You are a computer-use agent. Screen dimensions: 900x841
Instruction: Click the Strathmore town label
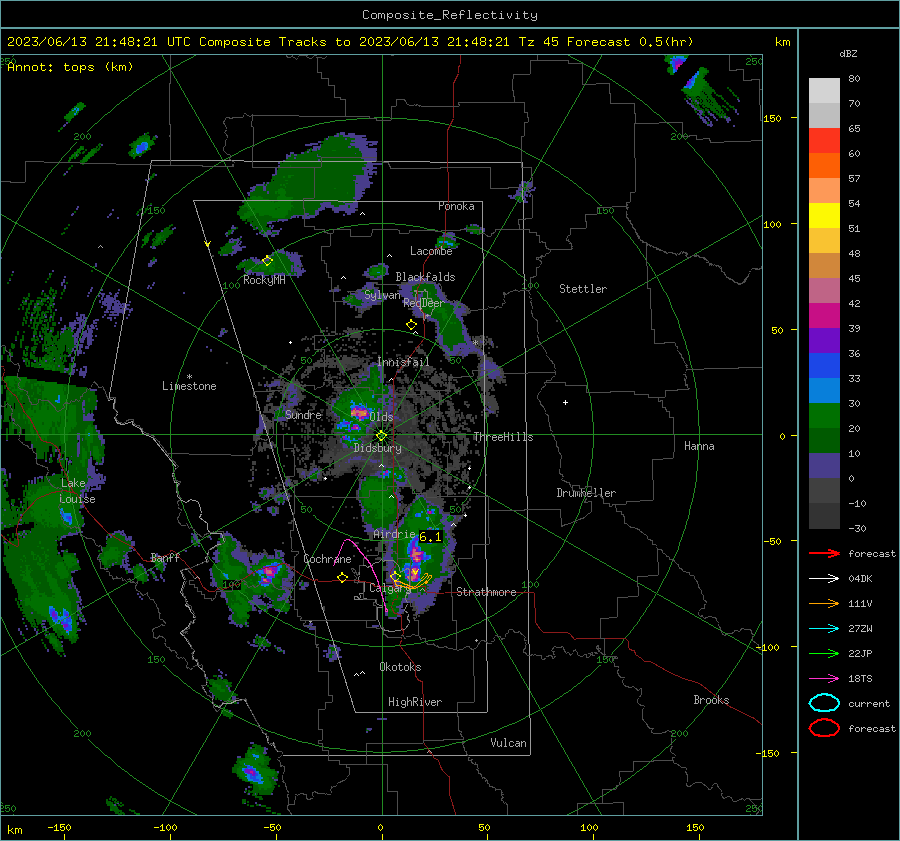pyautogui.click(x=486, y=592)
